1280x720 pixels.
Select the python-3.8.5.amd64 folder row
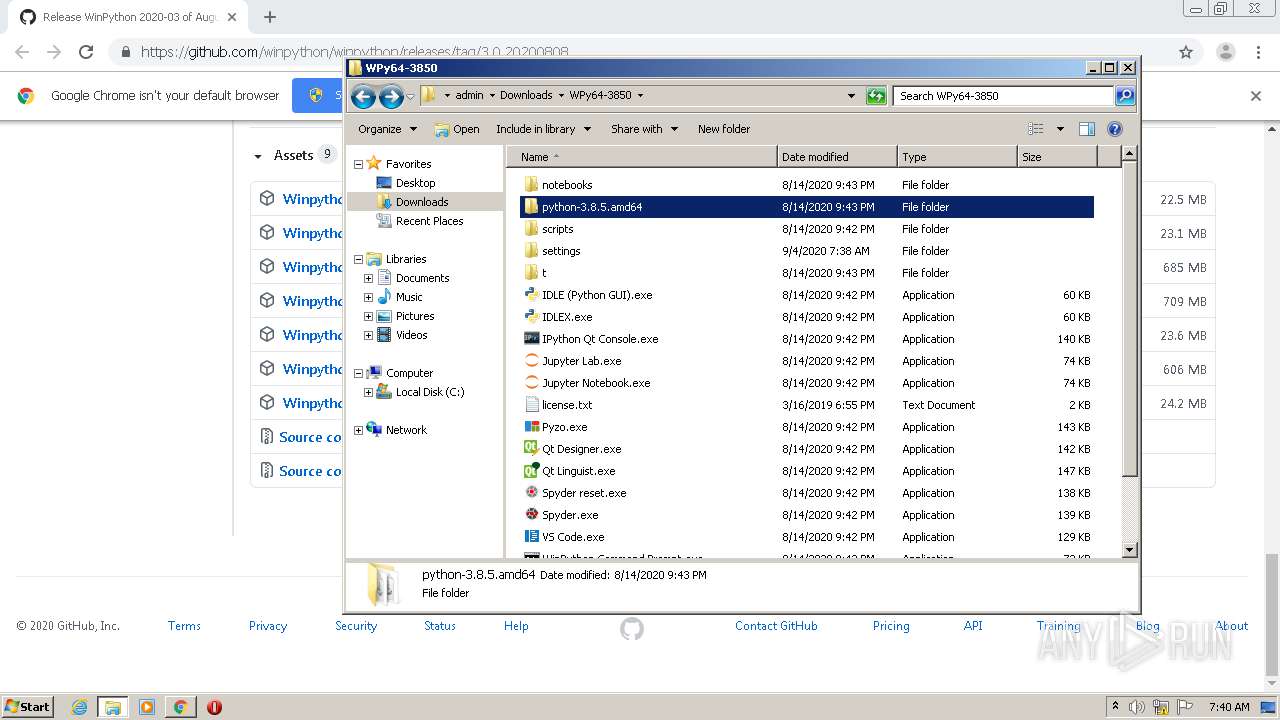tap(807, 207)
